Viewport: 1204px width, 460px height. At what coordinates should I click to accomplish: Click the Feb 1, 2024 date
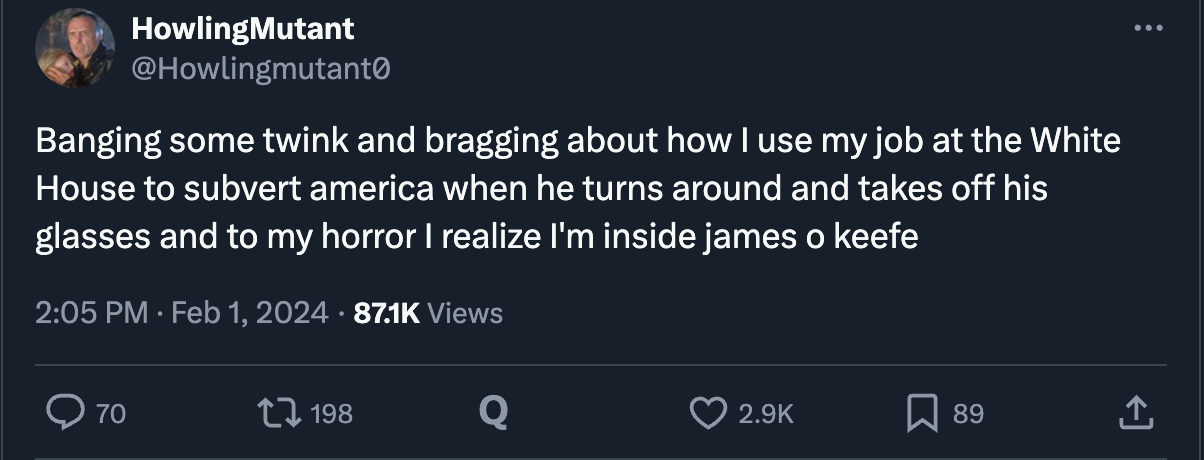(250, 313)
